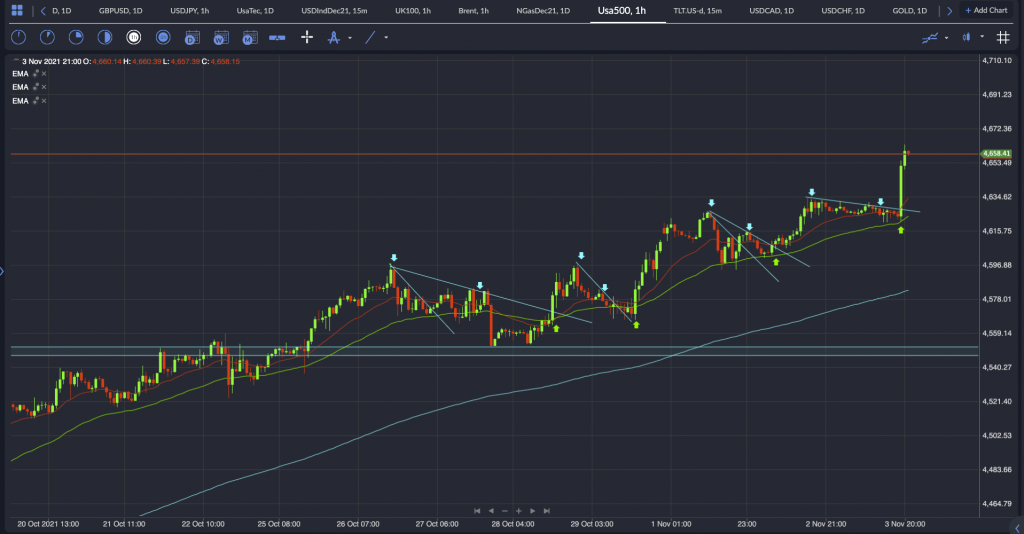The image size is (1024, 534).
Task: Expand the bottom-right panel chevron
Action: tap(1017, 527)
